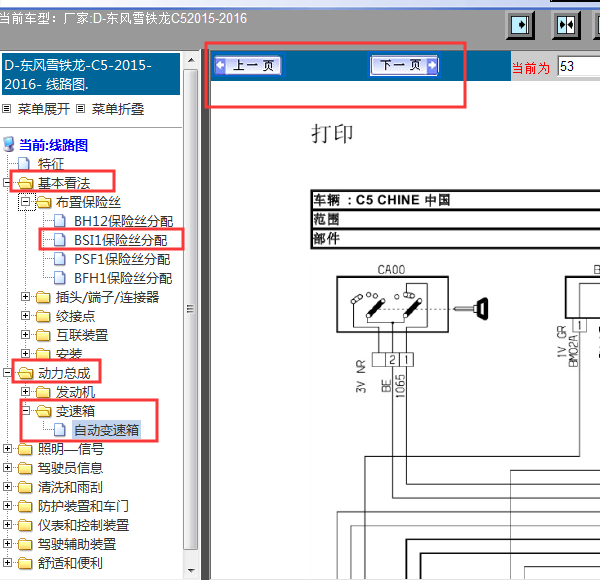Click folder icon of 驾驶辅助装置

click(x=25, y=544)
